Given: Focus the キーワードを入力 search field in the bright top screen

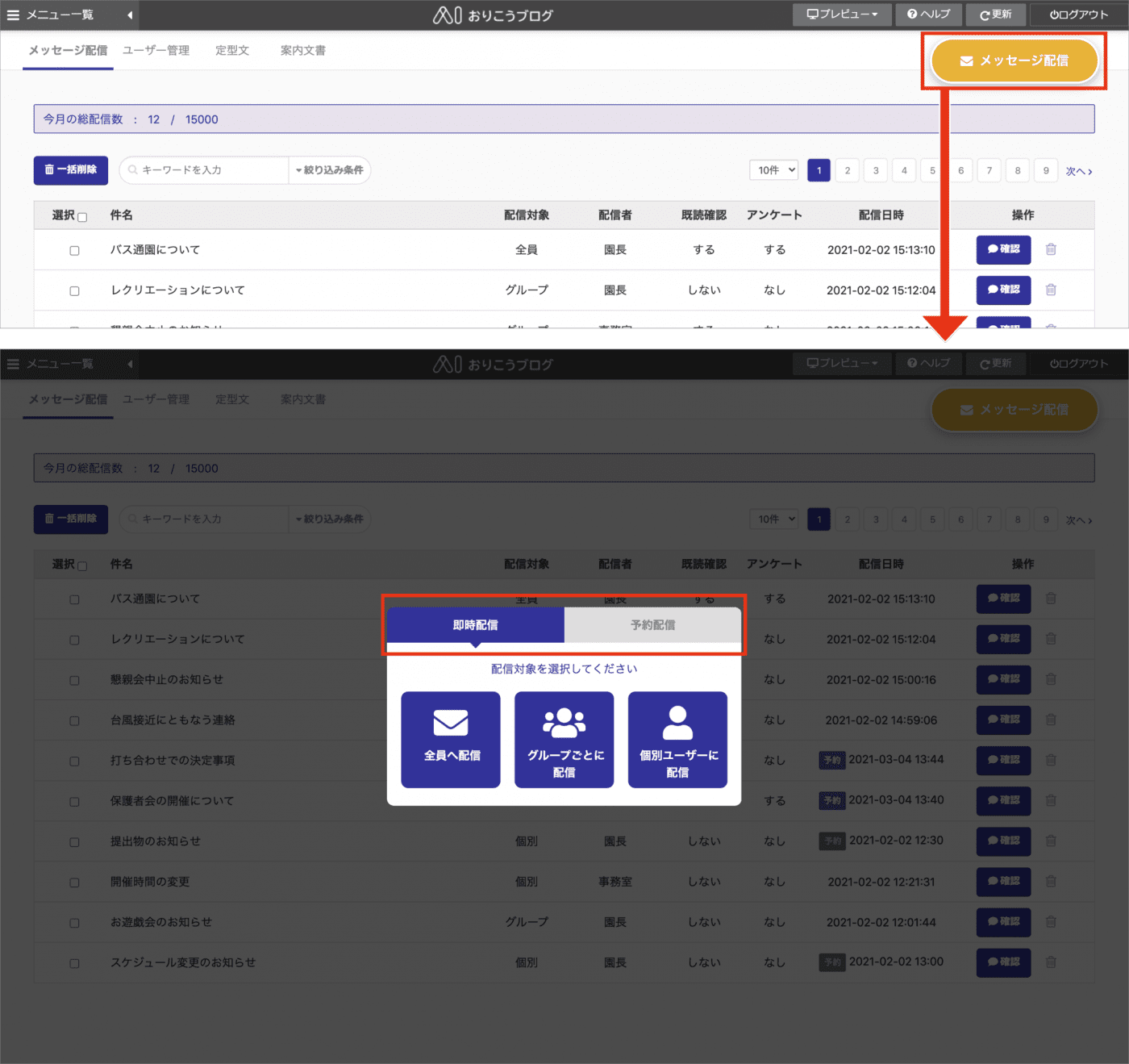Looking at the screenshot, I should (x=205, y=170).
